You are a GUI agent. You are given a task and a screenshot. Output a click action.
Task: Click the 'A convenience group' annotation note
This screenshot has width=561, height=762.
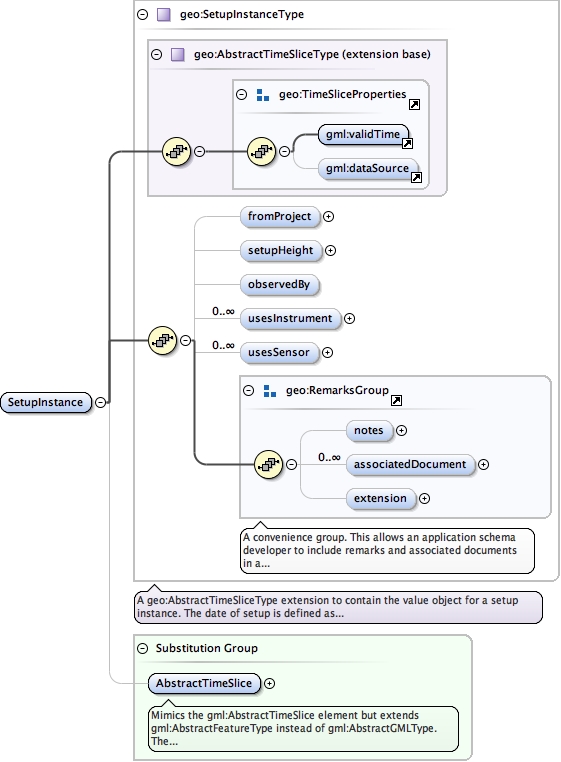387,551
